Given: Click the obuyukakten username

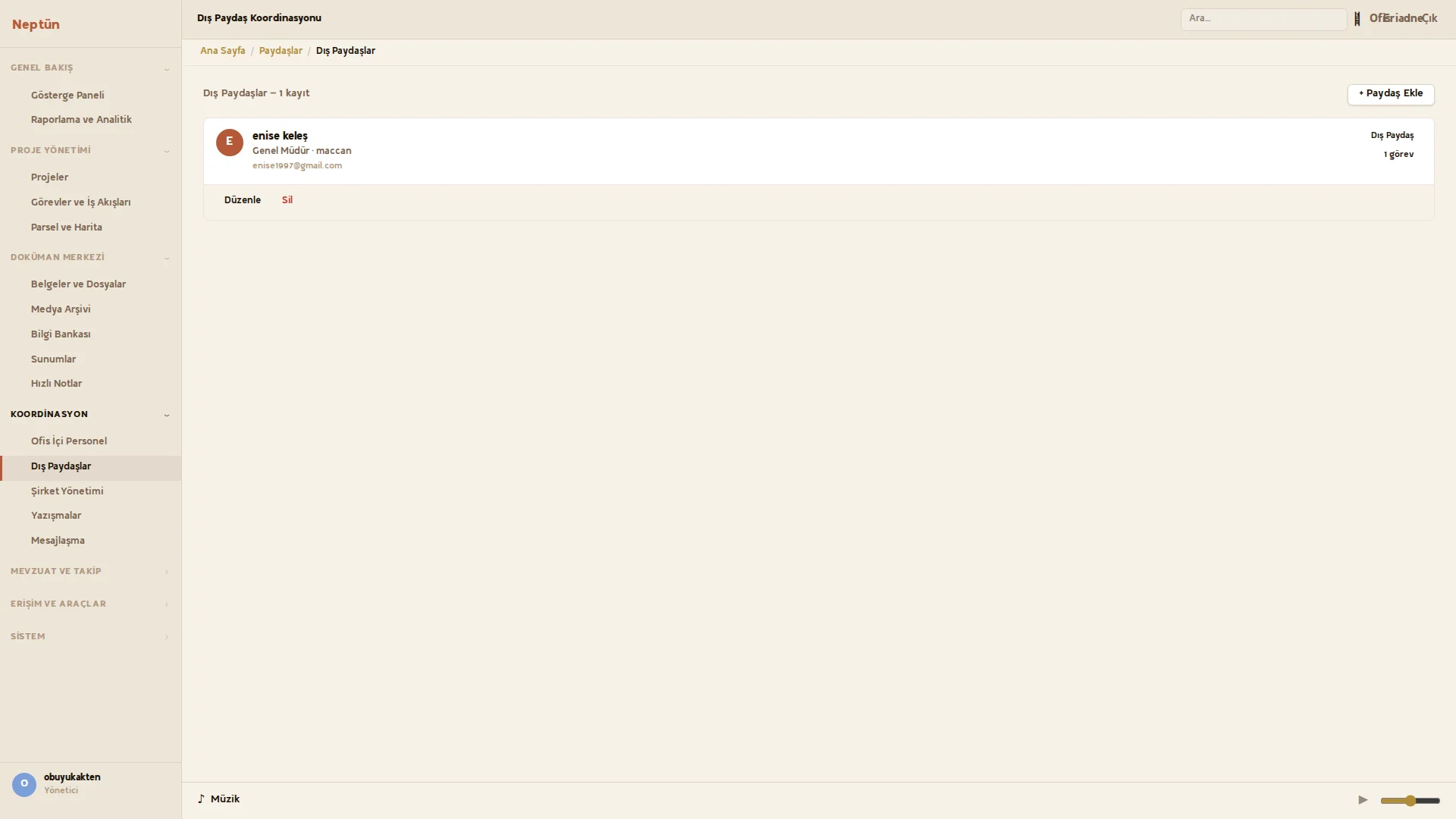Looking at the screenshot, I should click(x=72, y=777).
